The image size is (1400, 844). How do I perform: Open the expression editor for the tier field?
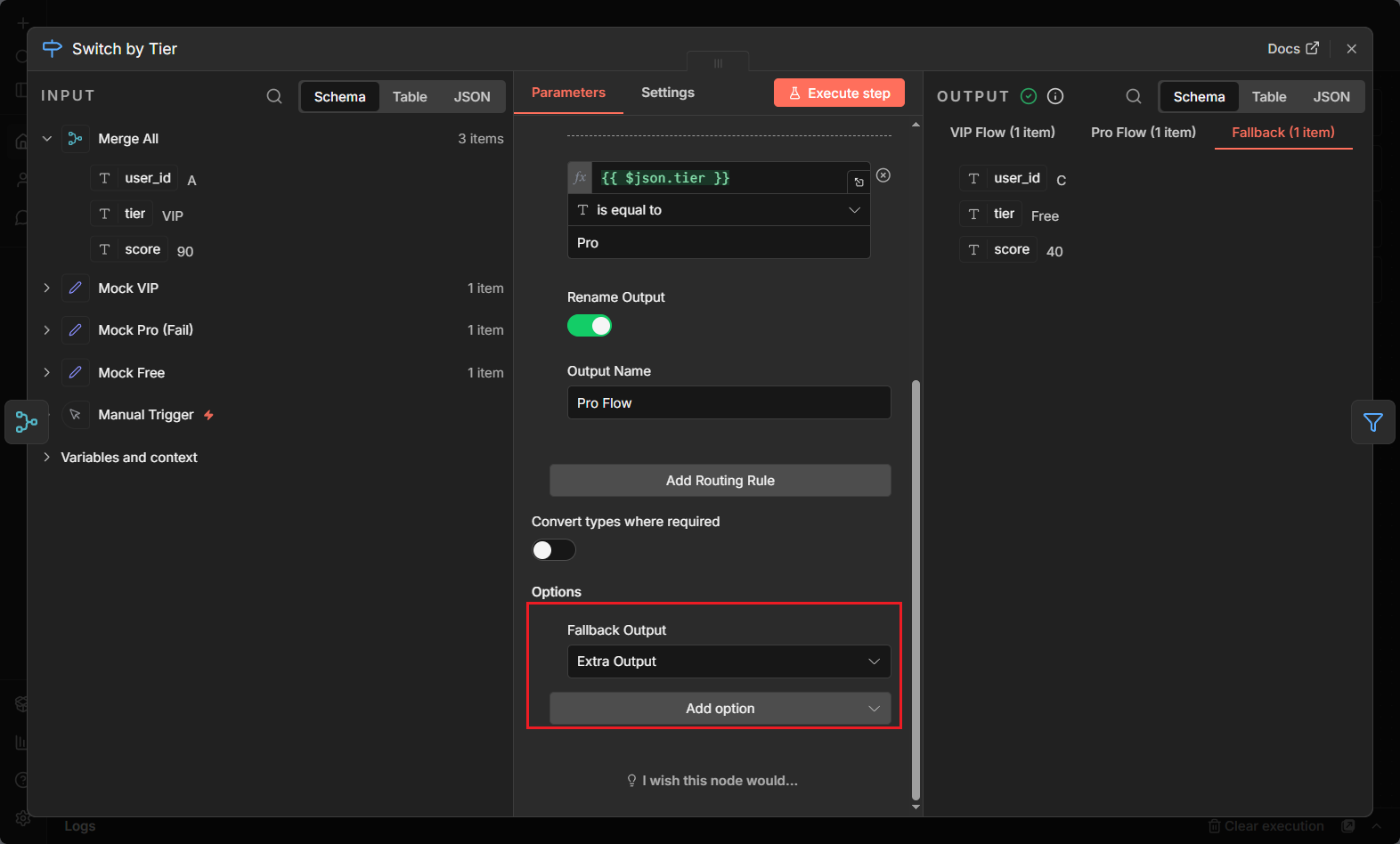click(859, 182)
